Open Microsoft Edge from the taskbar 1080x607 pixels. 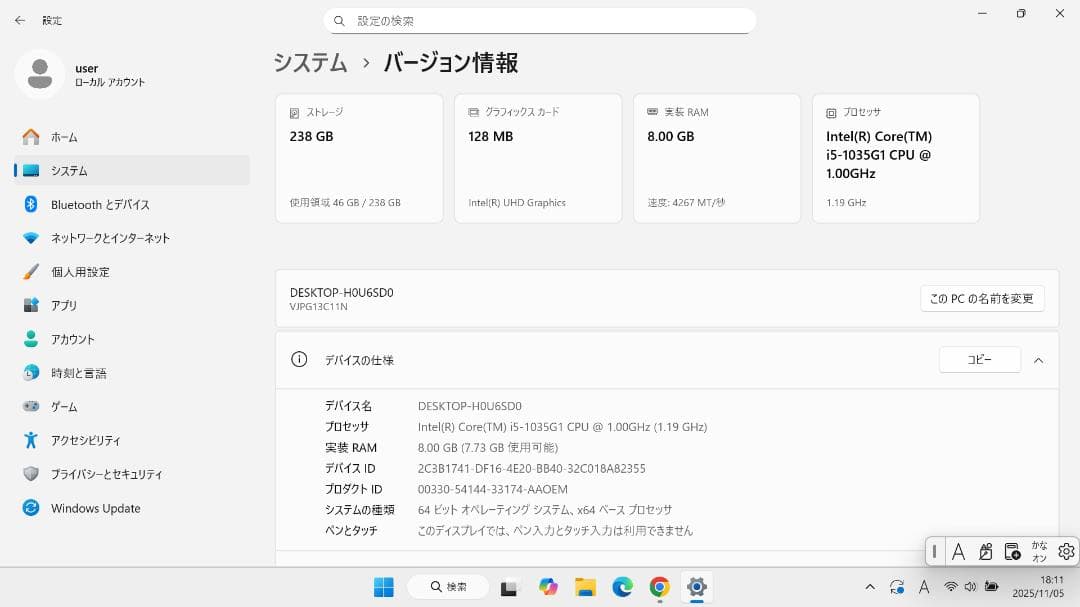pyautogui.click(x=622, y=588)
